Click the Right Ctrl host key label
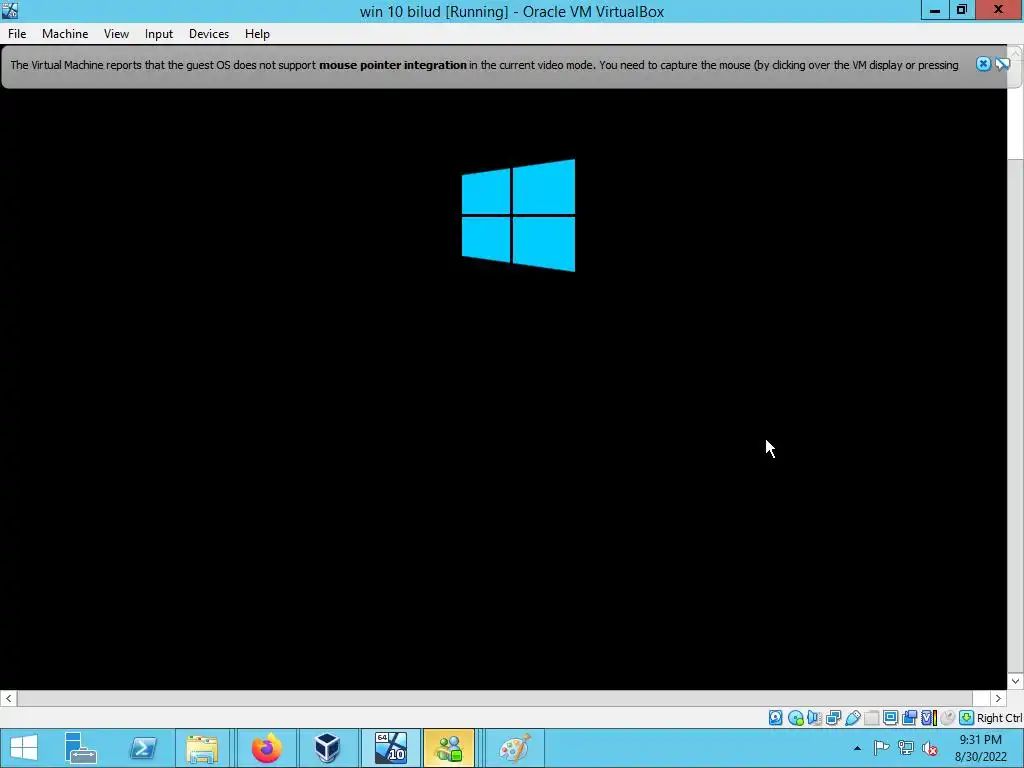Screen dimensions: 1024x768 (1000, 718)
